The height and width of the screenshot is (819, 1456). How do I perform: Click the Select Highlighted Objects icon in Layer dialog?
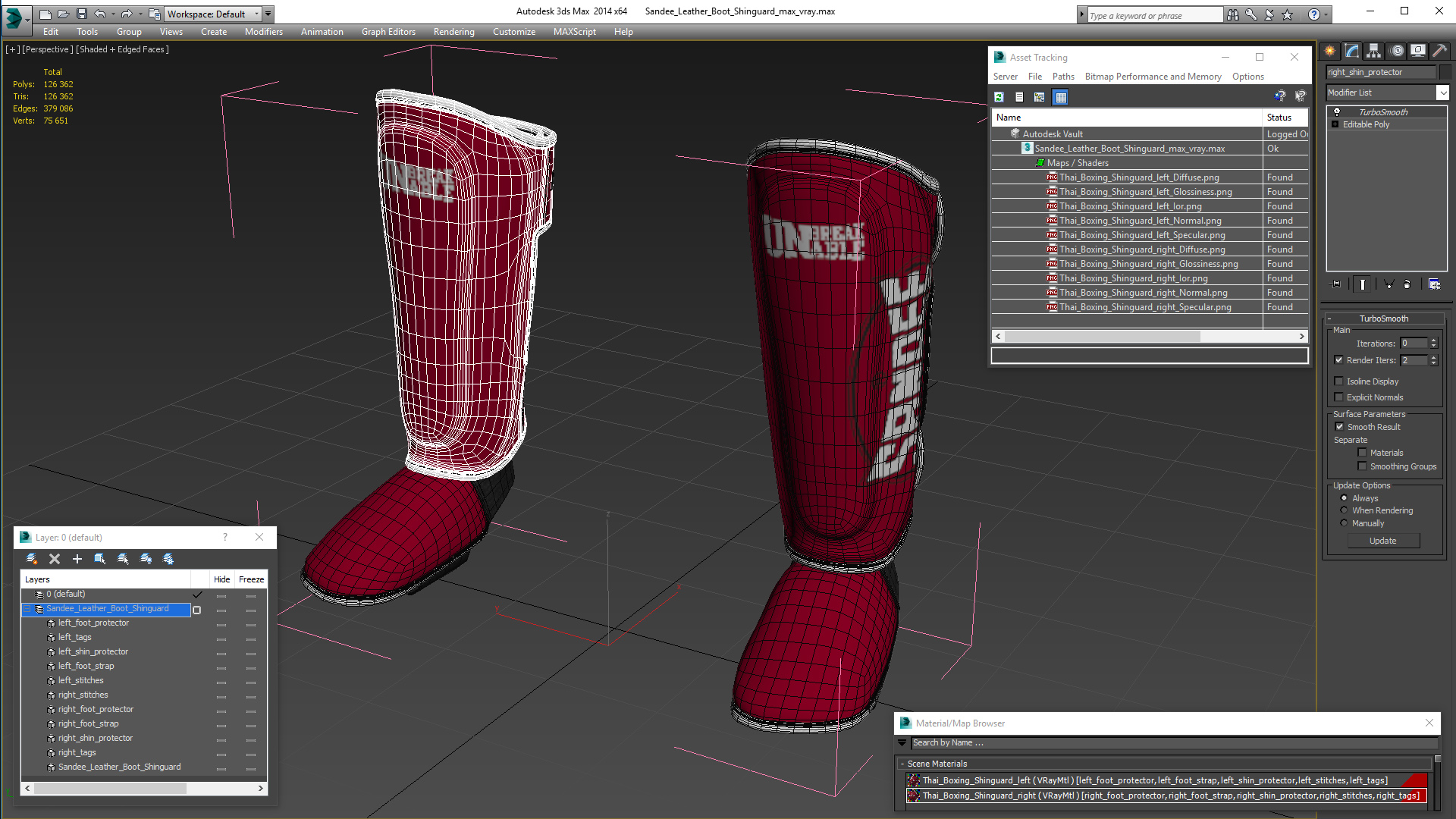99,559
